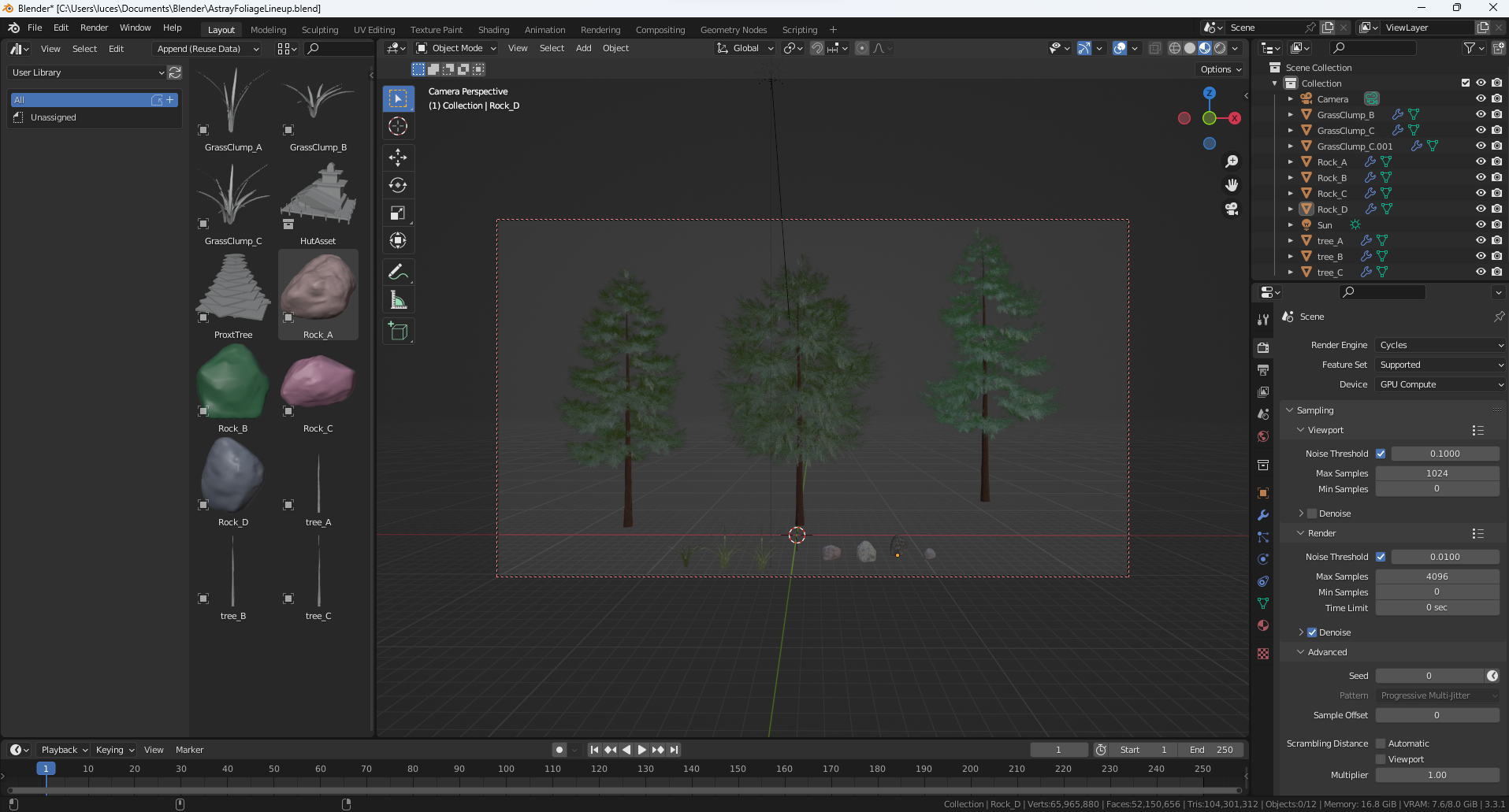1509x812 pixels.
Task: Select the Scale tool
Action: pyautogui.click(x=398, y=213)
